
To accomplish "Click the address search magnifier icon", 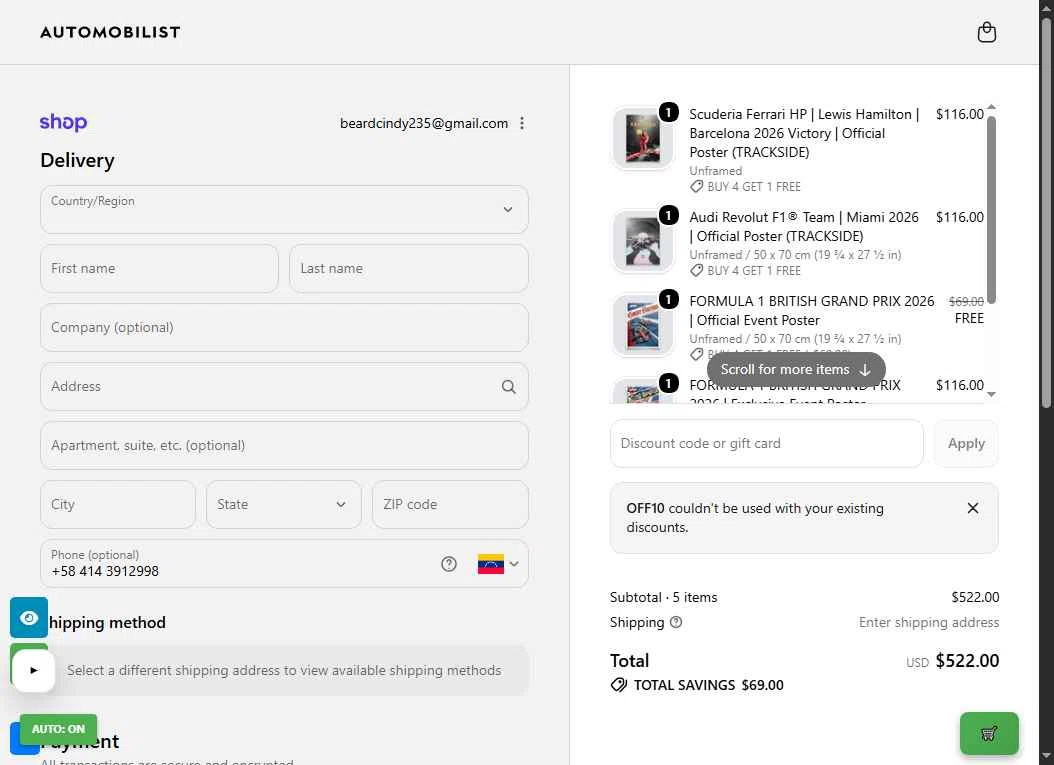I will point(509,387).
